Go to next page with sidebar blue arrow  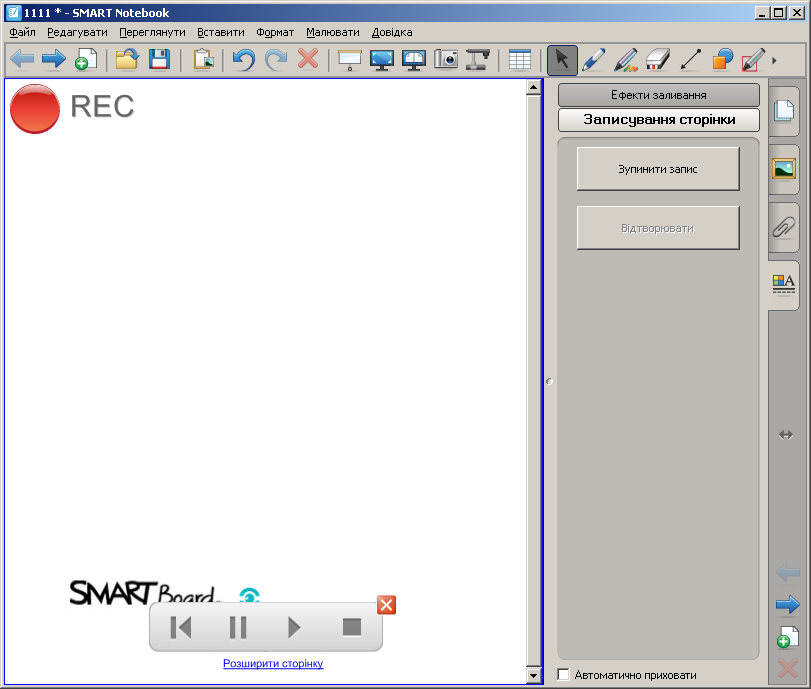787,605
